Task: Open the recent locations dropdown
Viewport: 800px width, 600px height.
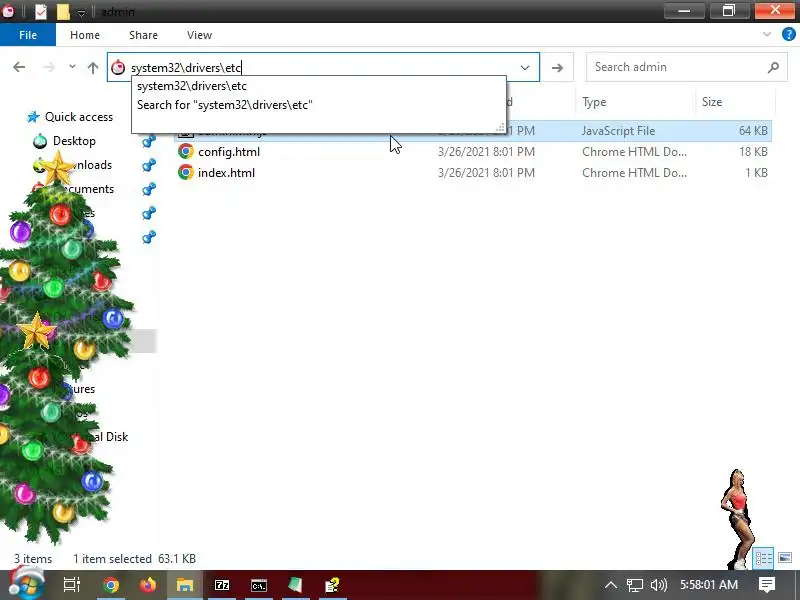Action: tap(72, 66)
